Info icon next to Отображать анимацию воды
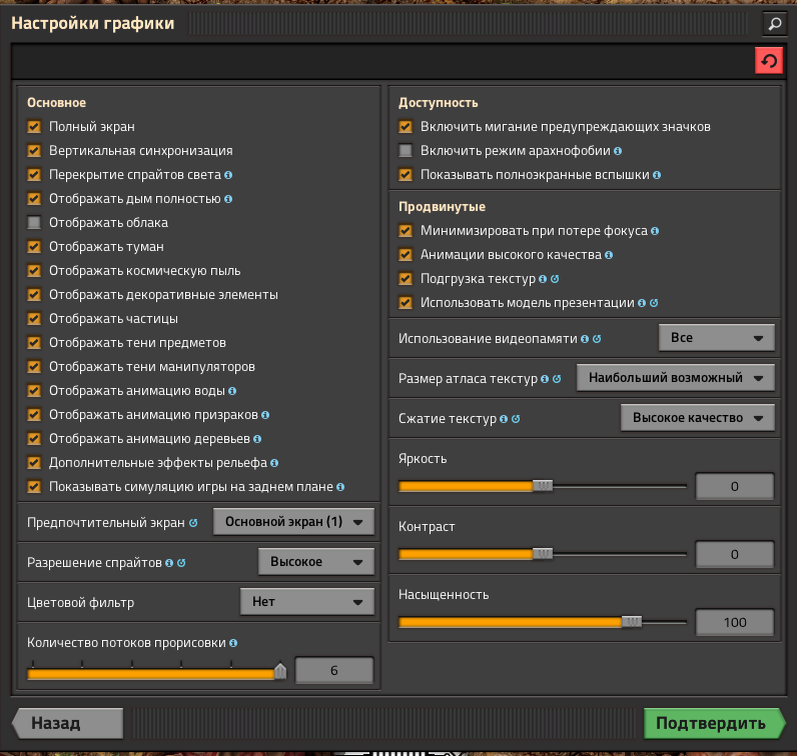The width and height of the screenshot is (797, 756). 232,391
